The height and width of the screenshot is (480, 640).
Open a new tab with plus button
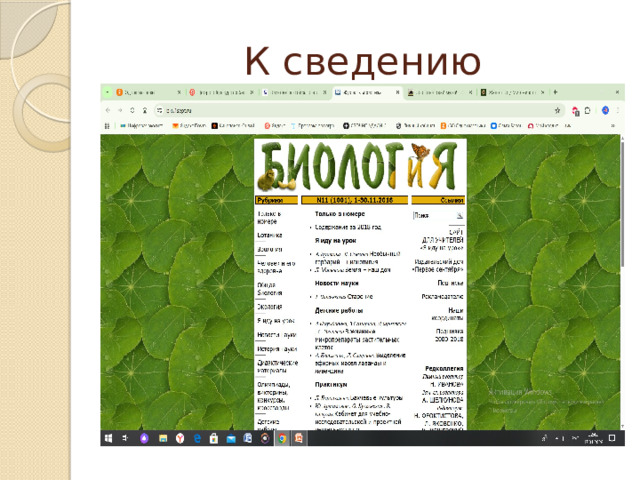[555, 92]
